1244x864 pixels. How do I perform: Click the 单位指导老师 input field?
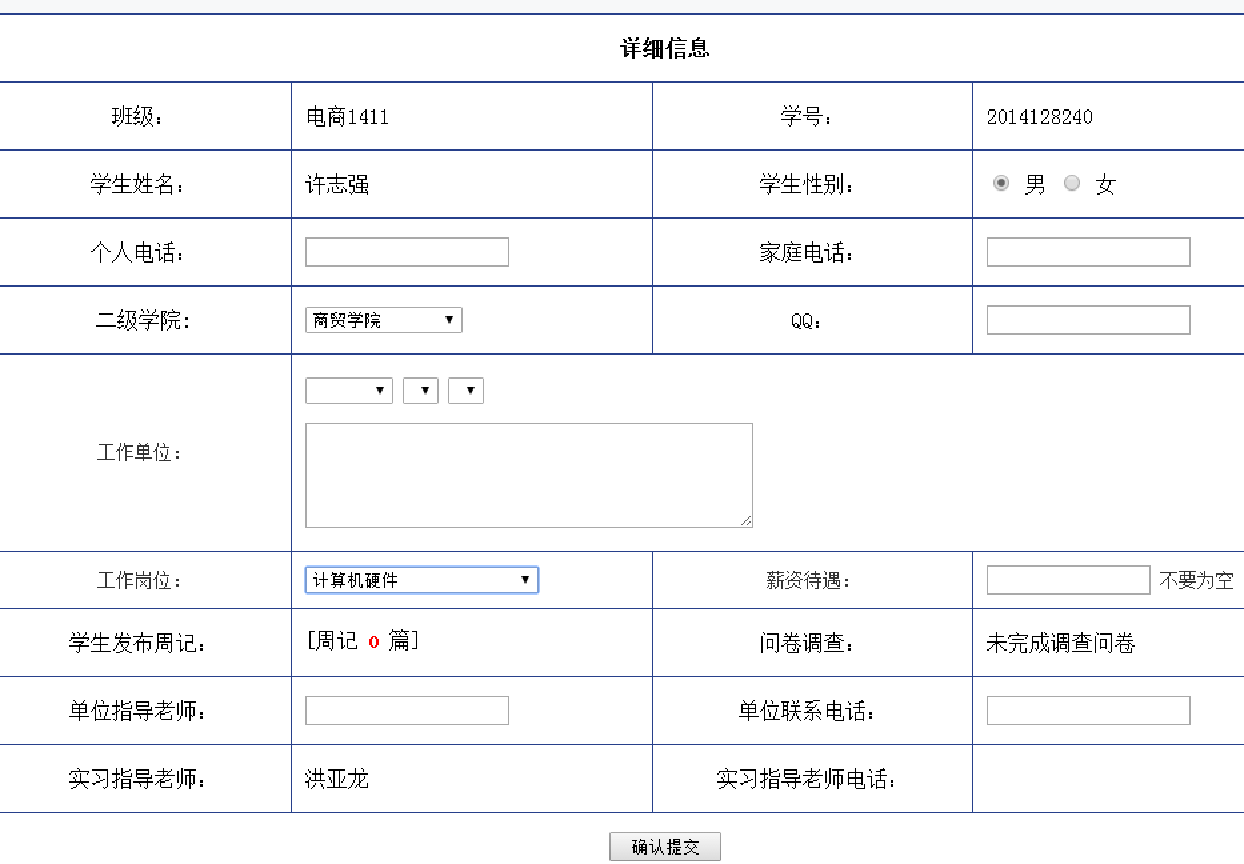pyautogui.click(x=407, y=710)
